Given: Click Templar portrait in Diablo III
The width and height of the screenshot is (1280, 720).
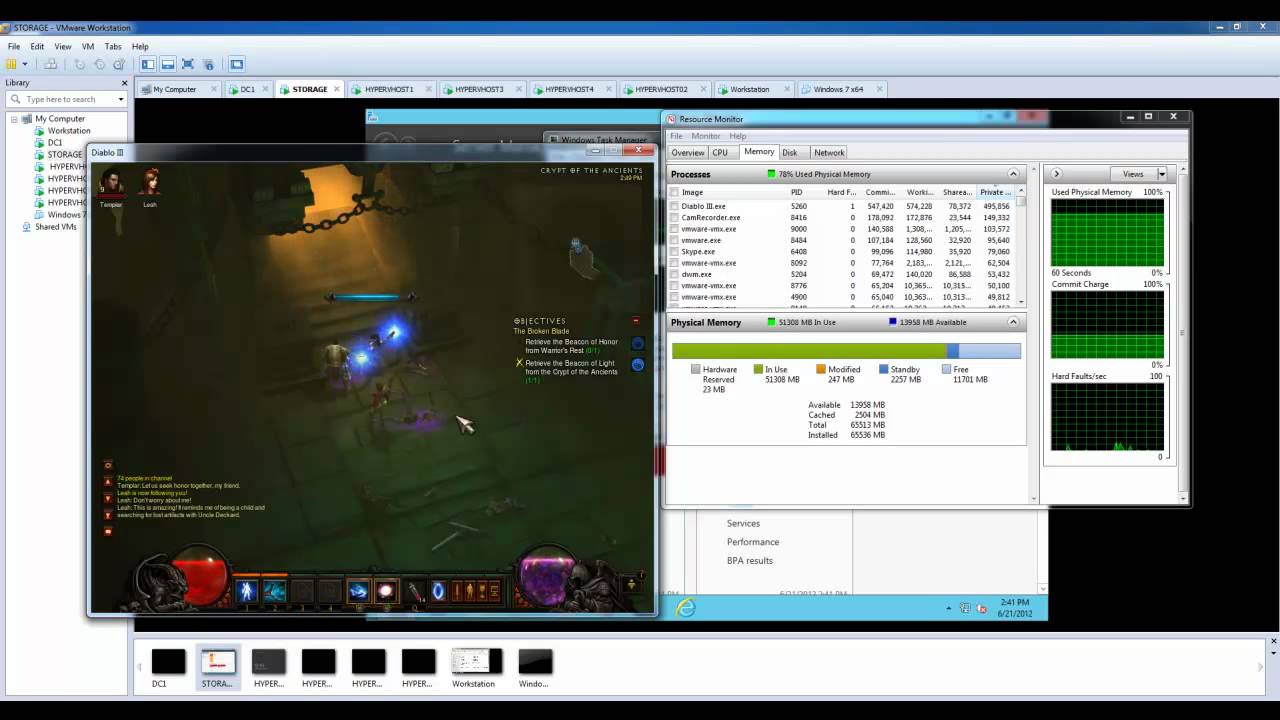Looking at the screenshot, I should click(112, 182).
